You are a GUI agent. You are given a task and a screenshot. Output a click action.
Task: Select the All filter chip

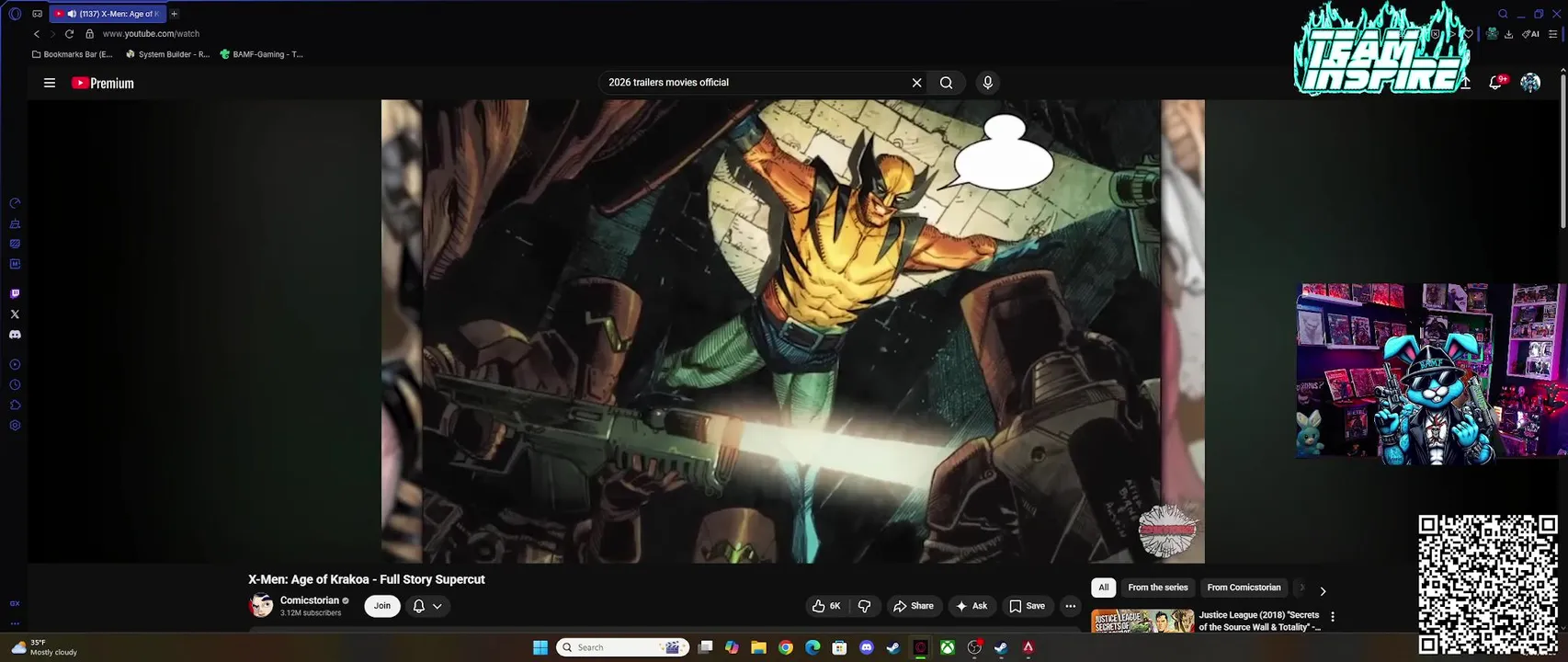tap(1103, 588)
